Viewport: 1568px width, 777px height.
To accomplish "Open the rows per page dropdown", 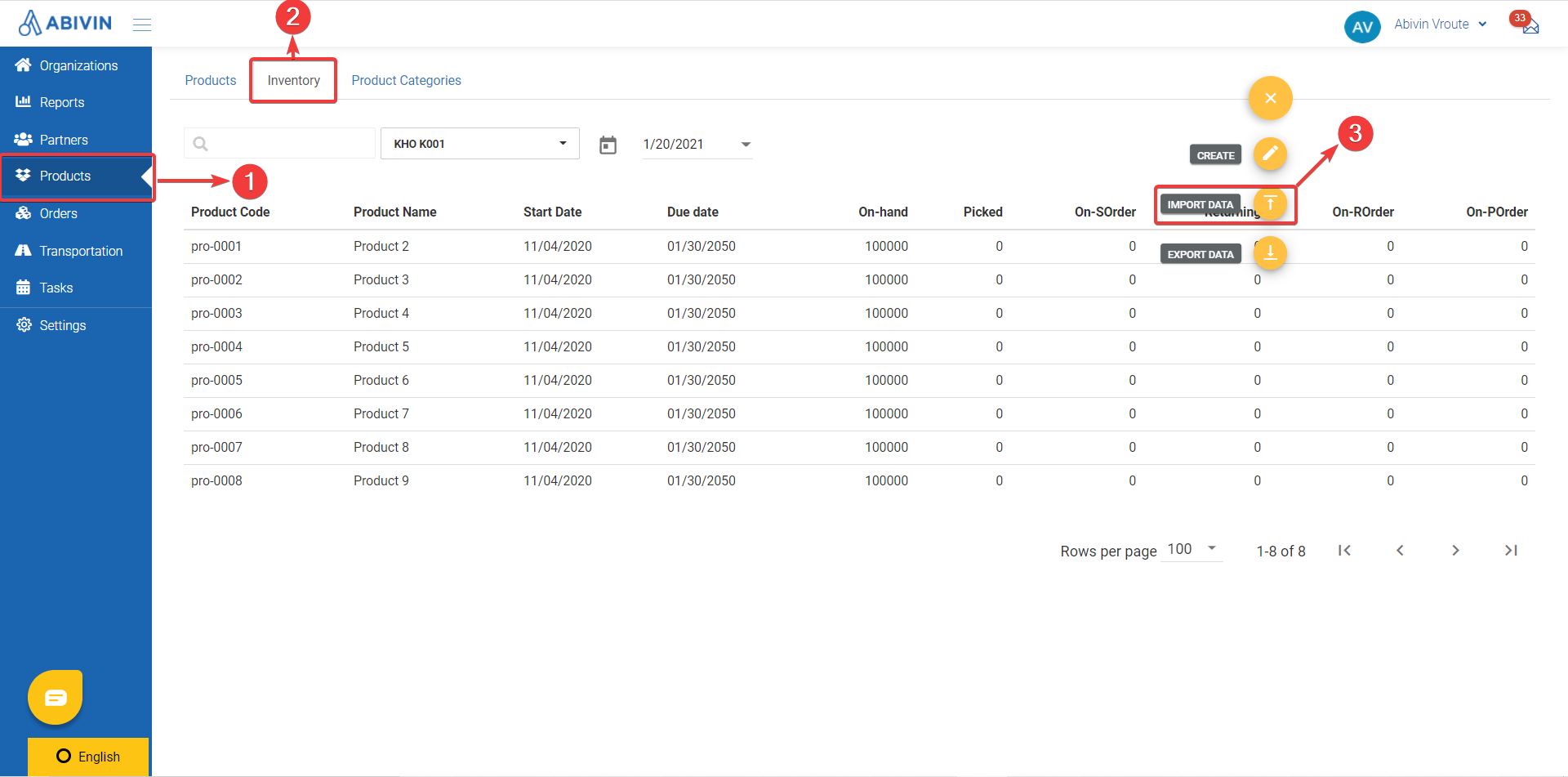I will [x=1192, y=549].
